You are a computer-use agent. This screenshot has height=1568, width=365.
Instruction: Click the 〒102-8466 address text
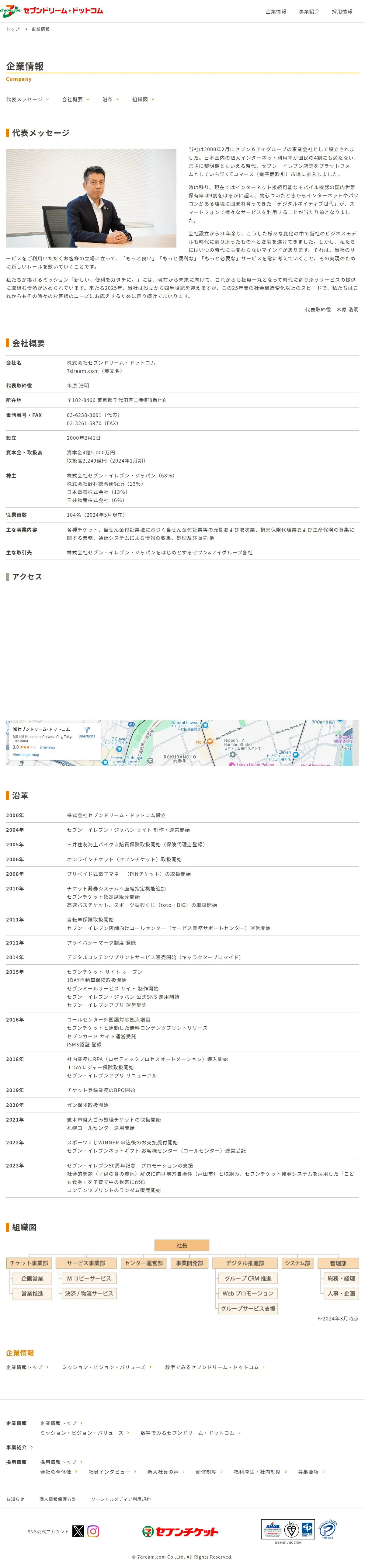click(x=116, y=401)
